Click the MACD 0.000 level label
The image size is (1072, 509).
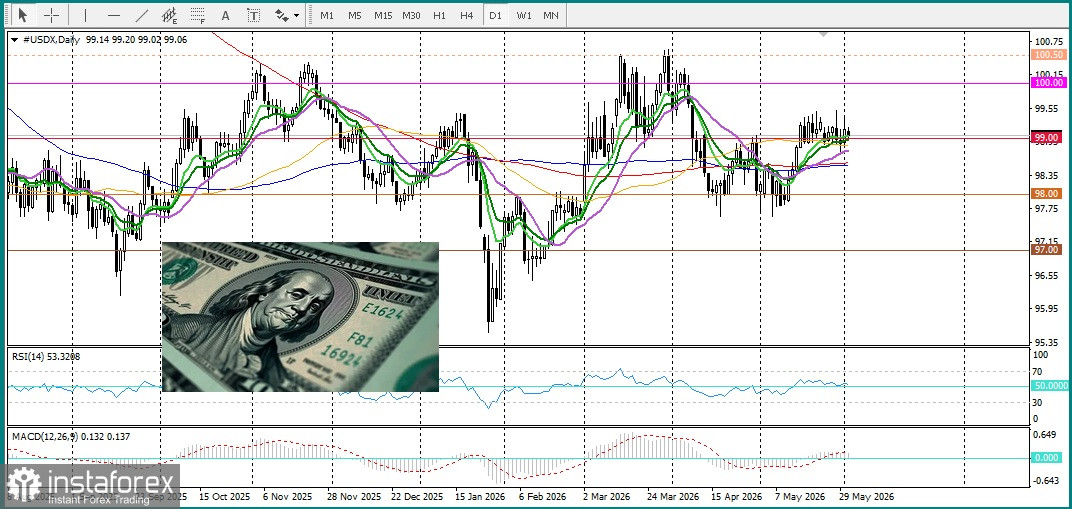pyautogui.click(x=1047, y=458)
